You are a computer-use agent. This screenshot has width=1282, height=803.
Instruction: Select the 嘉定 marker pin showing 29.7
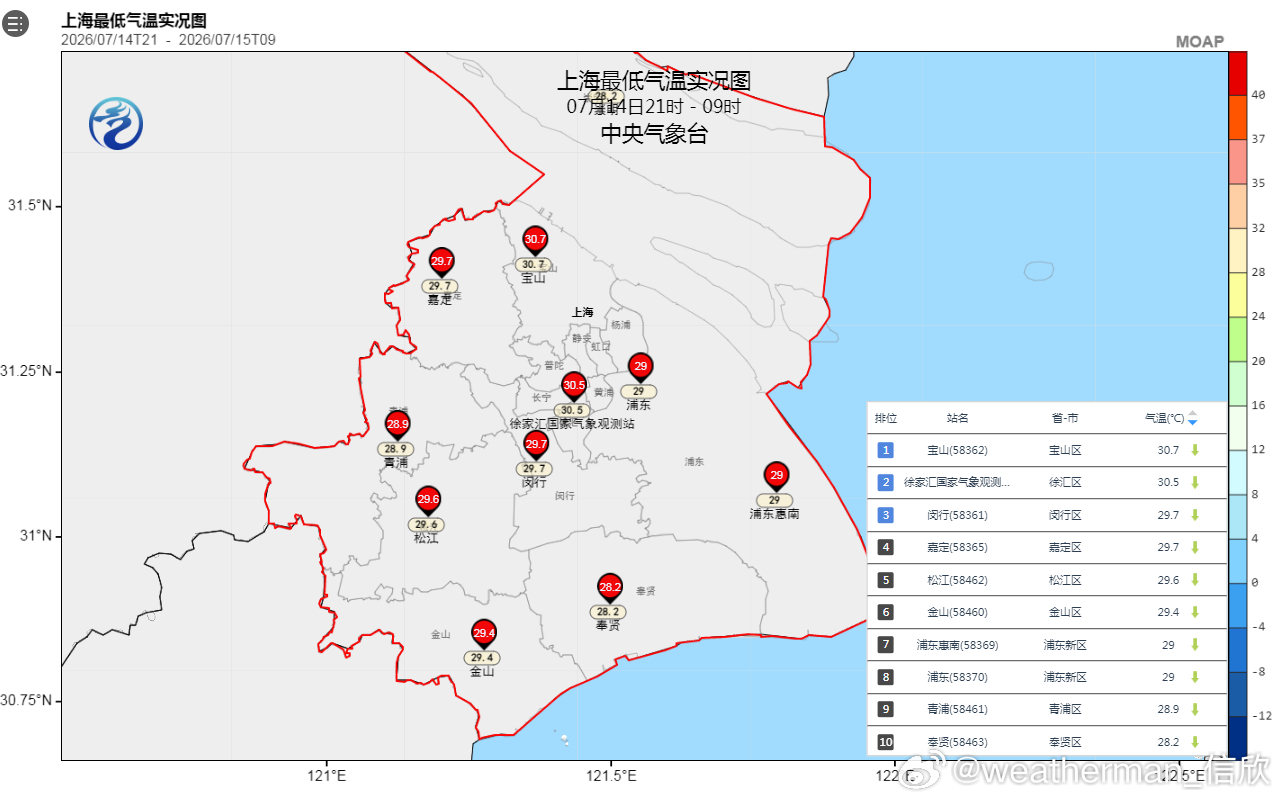coord(441,263)
